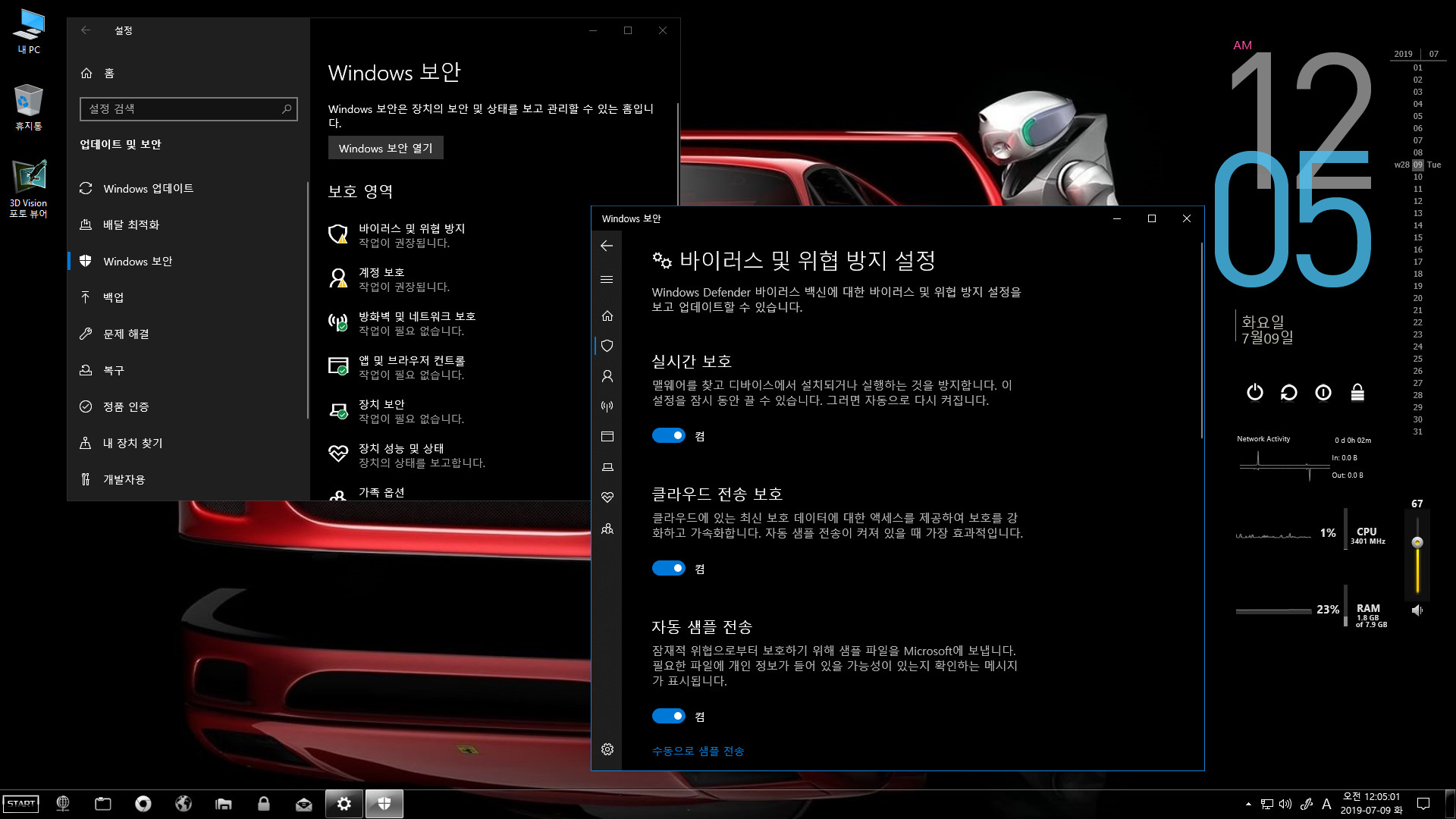Click the restart icon in desktop widget

point(1289,392)
